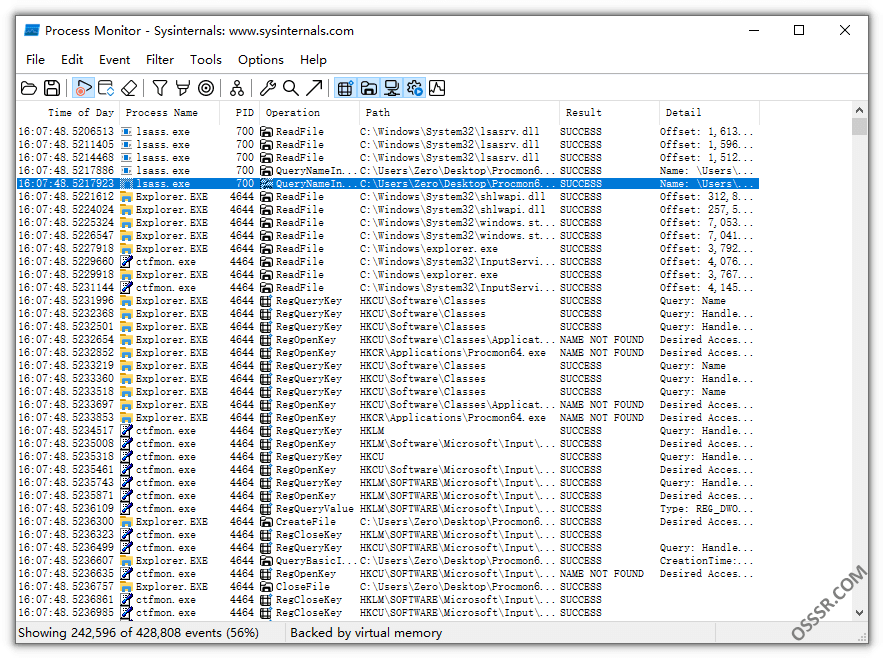
Task: Toggle Show File System Activity
Action: [x=368, y=88]
